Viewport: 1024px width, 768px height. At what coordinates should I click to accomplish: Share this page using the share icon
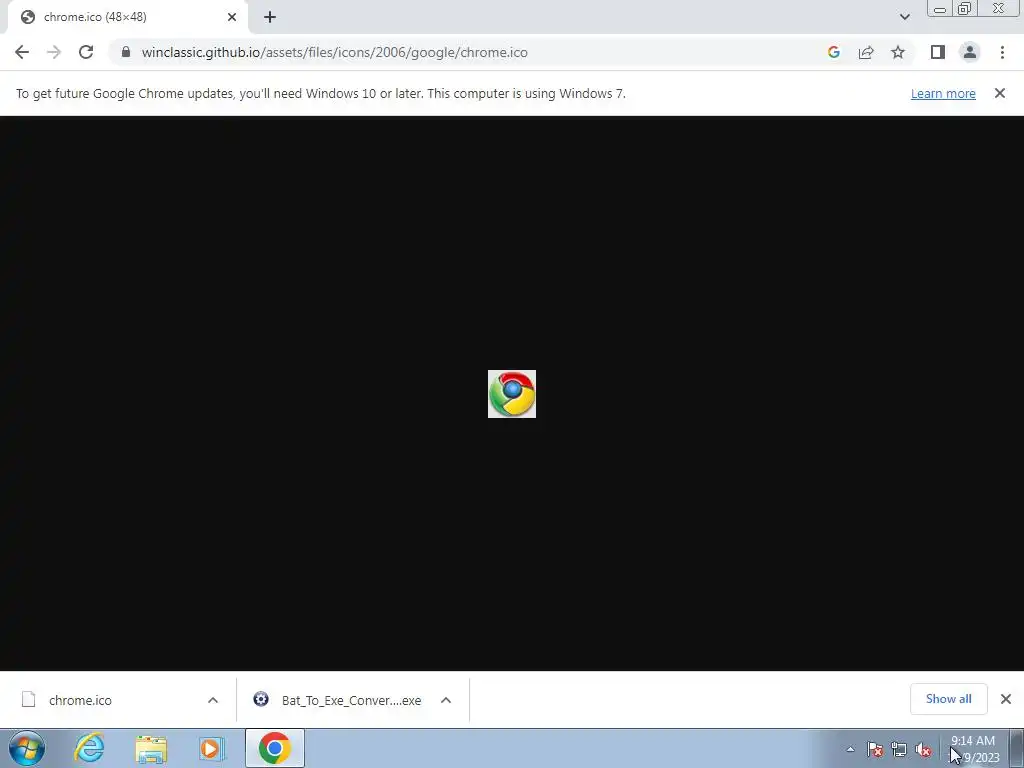[866, 52]
